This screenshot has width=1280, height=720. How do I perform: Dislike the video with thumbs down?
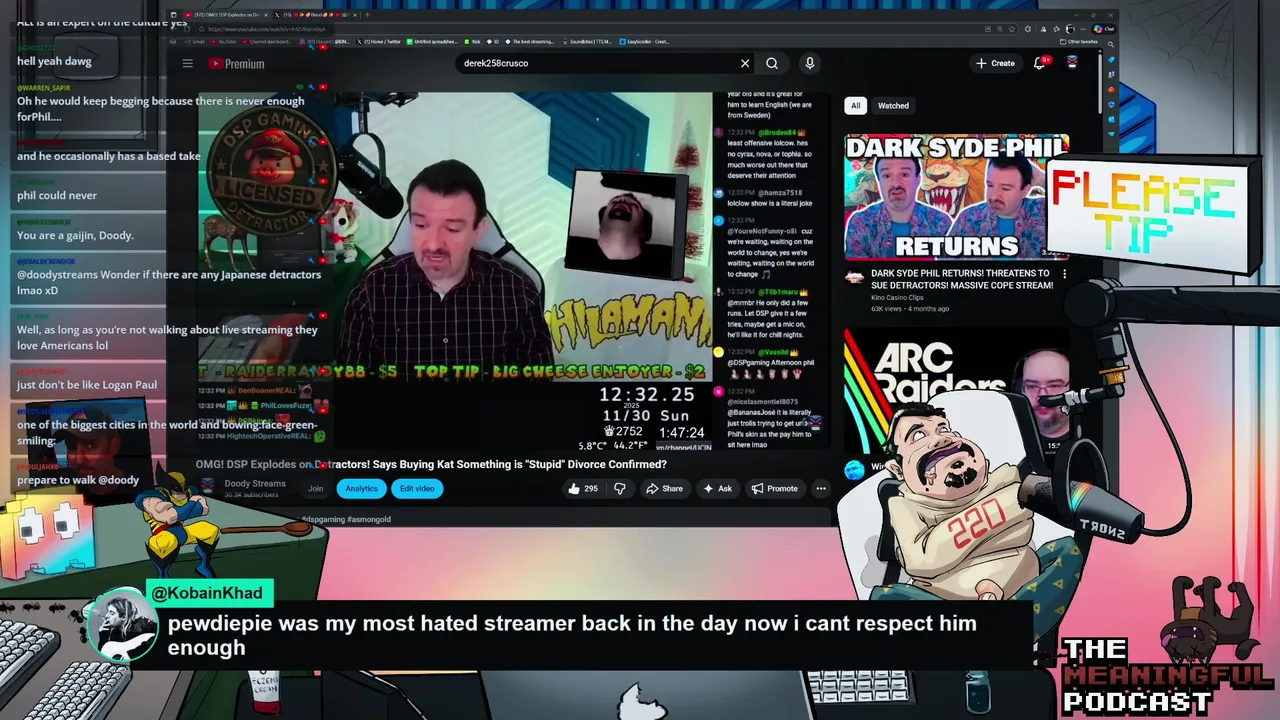click(x=619, y=488)
